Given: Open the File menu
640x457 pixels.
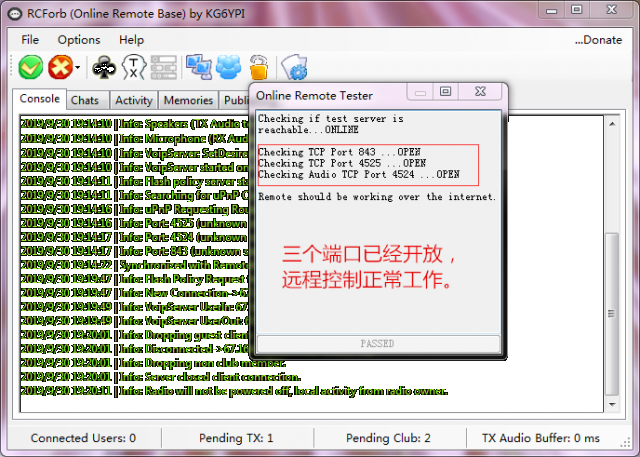Looking at the screenshot, I should pos(30,40).
